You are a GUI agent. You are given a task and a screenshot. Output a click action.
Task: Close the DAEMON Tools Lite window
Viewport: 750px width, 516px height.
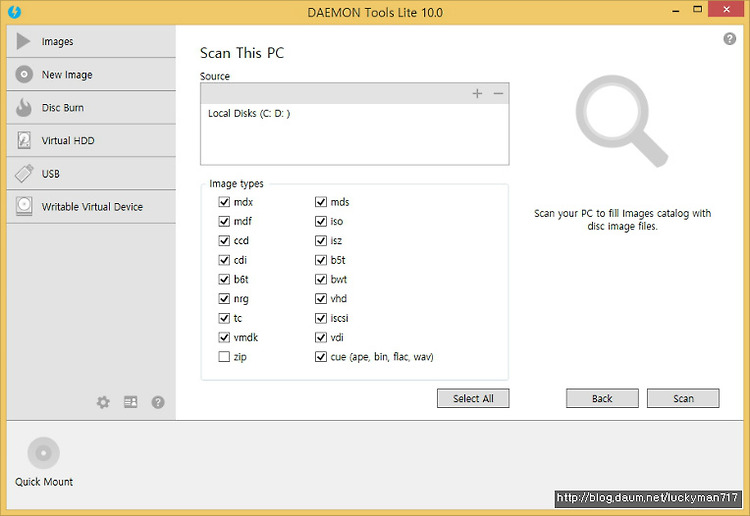726,9
